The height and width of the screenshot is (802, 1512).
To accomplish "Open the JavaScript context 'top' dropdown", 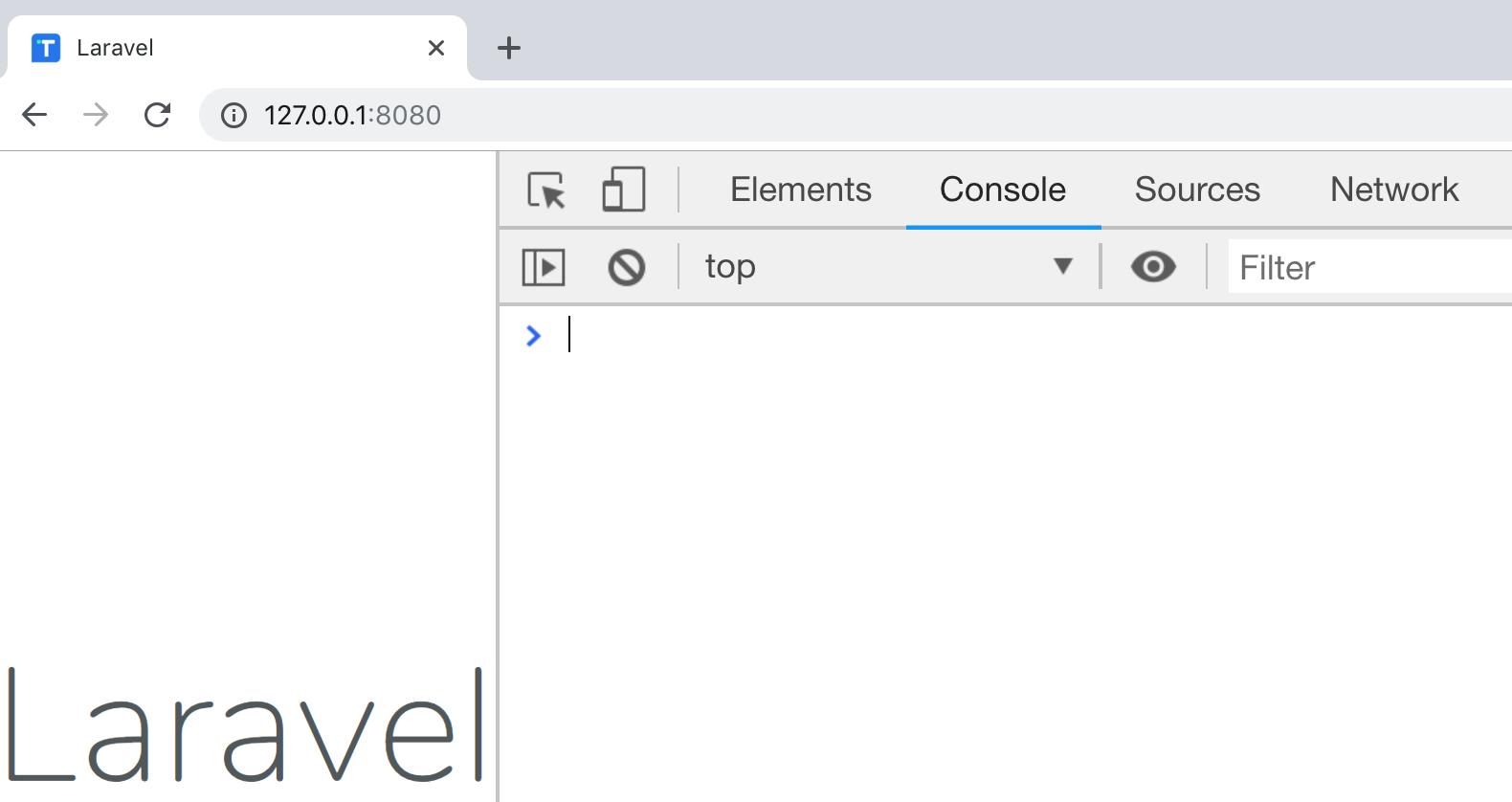I will (x=889, y=266).
